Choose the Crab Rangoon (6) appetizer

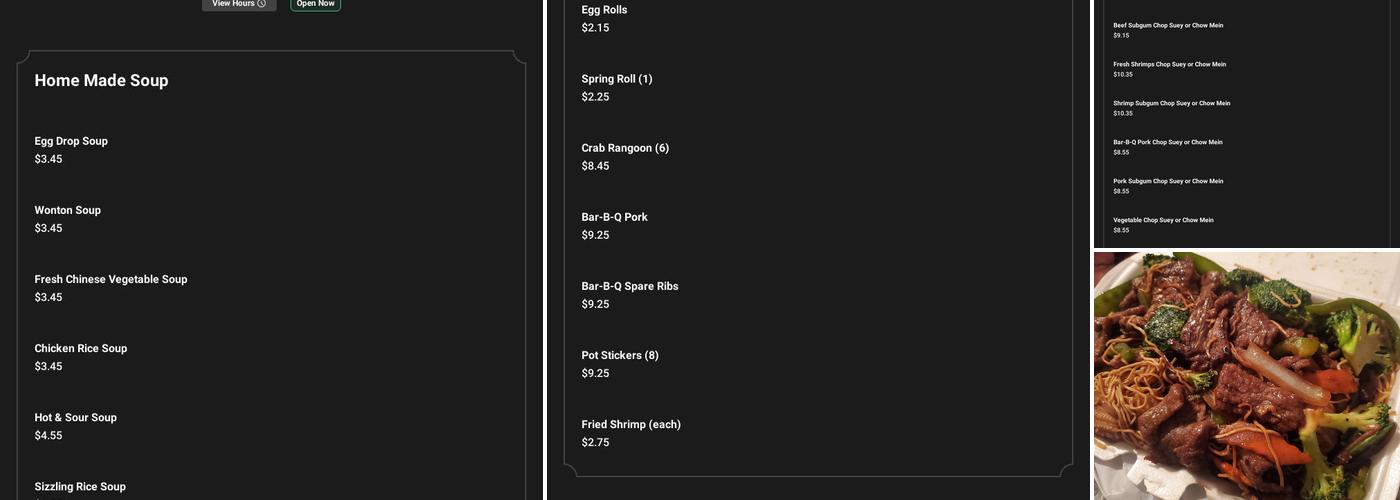point(625,149)
